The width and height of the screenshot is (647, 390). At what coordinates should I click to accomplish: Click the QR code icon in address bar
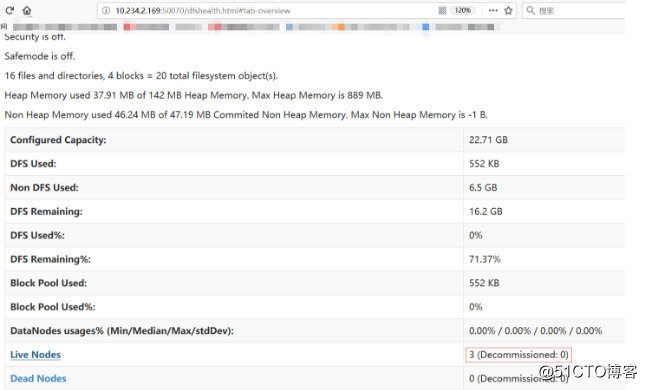[442, 11]
